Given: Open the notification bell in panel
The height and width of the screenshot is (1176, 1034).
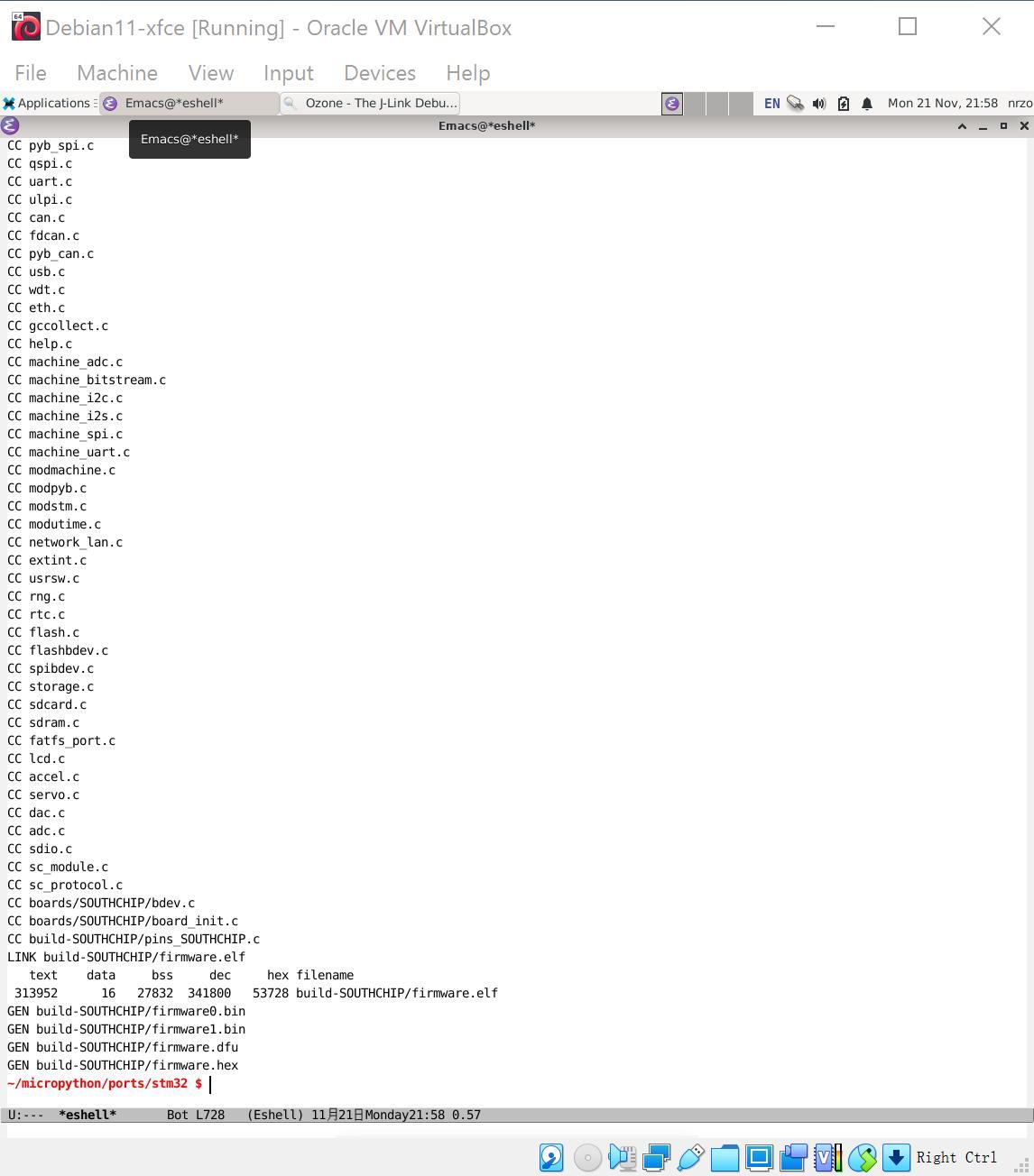Looking at the screenshot, I should [867, 104].
